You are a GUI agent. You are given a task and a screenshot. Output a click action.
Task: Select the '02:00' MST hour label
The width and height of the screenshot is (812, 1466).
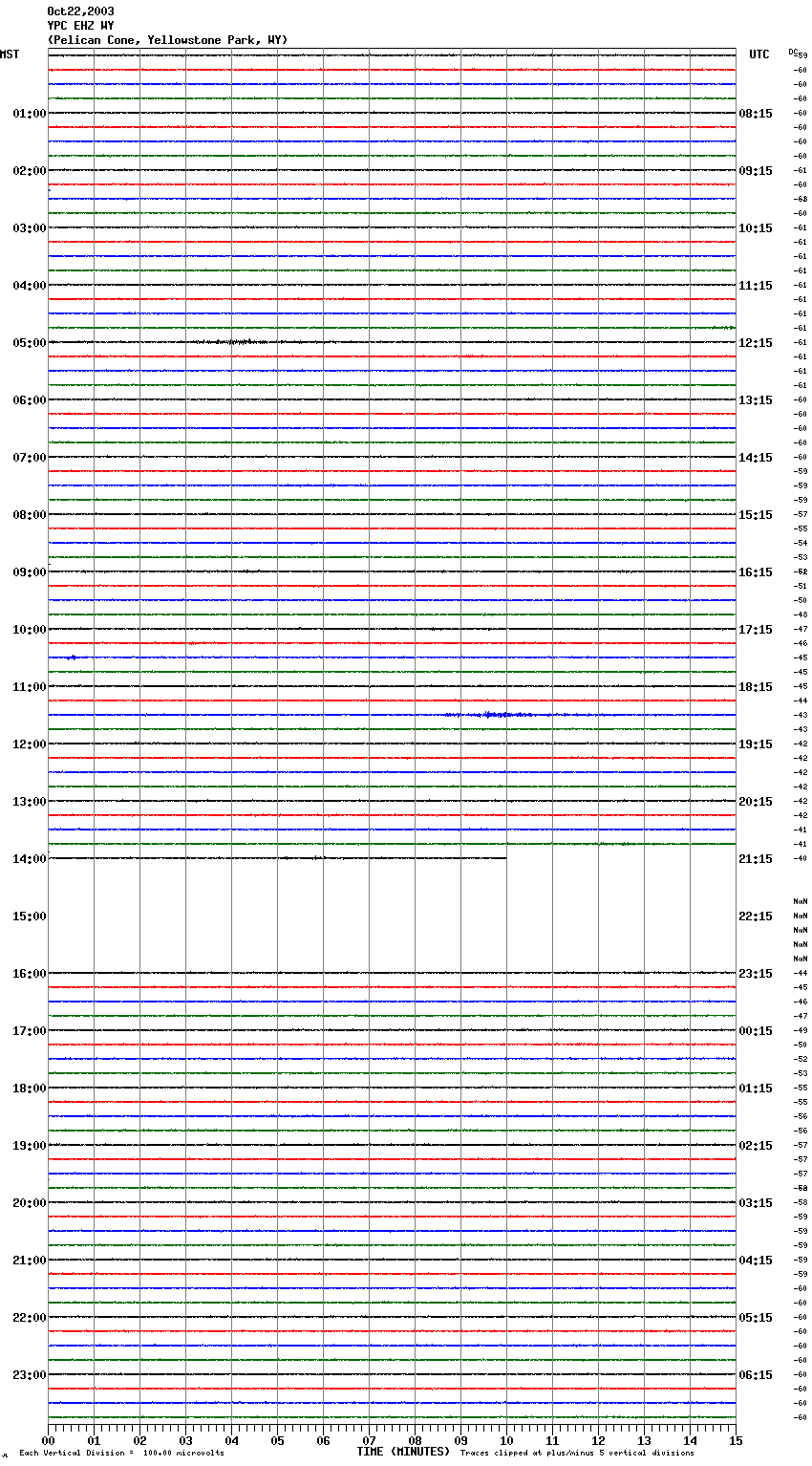click(30, 171)
